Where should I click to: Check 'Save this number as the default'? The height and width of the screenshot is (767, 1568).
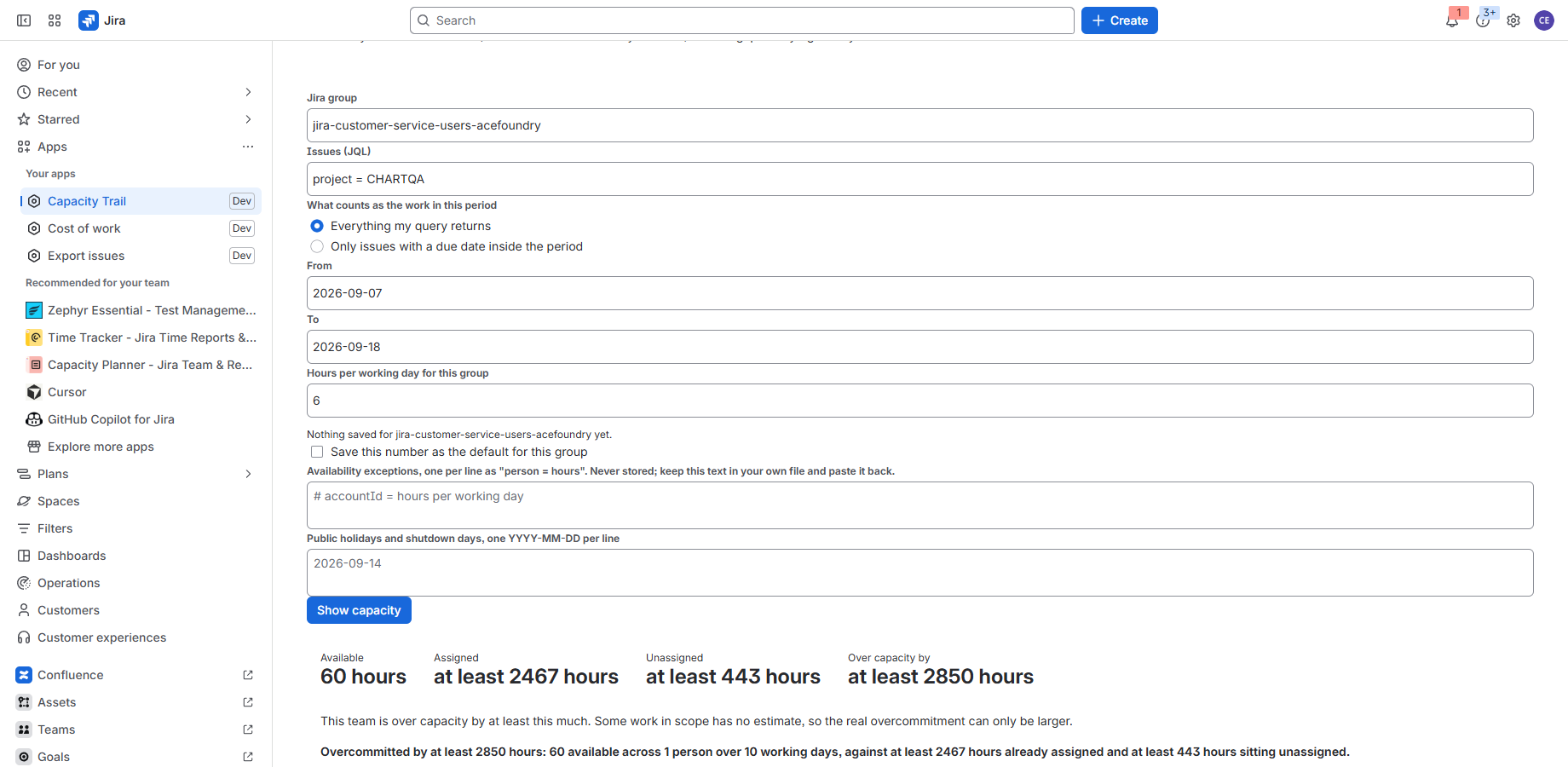317,452
